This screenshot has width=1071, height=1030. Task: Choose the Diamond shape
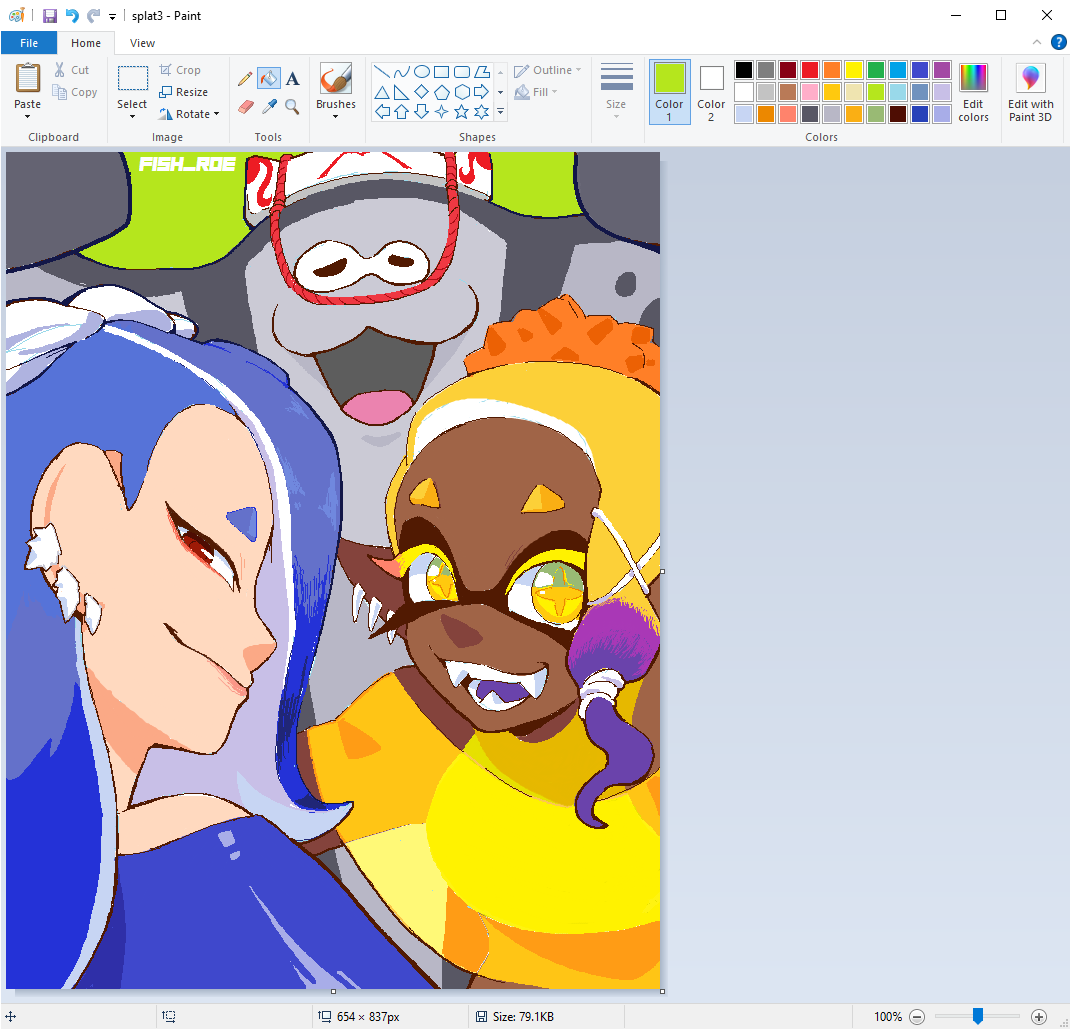point(422,92)
